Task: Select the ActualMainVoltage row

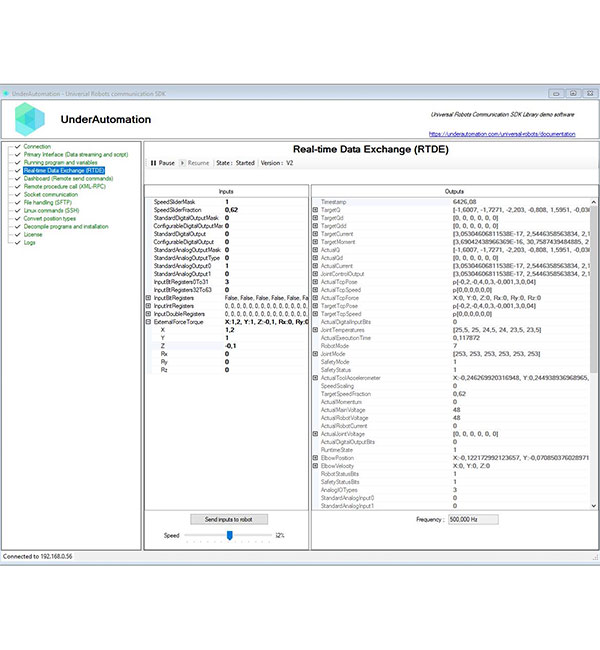Action: (451, 410)
